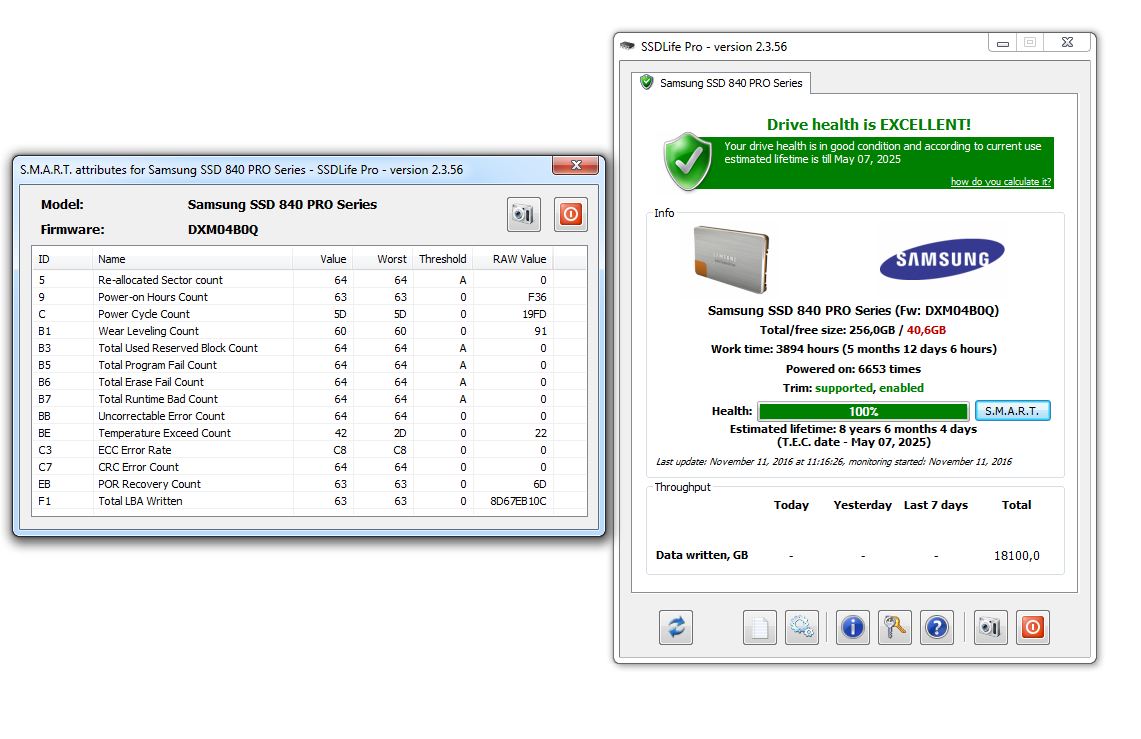Click the refresh arrows icon in SSDLife
This screenshot has width=1141, height=739.
click(x=676, y=627)
